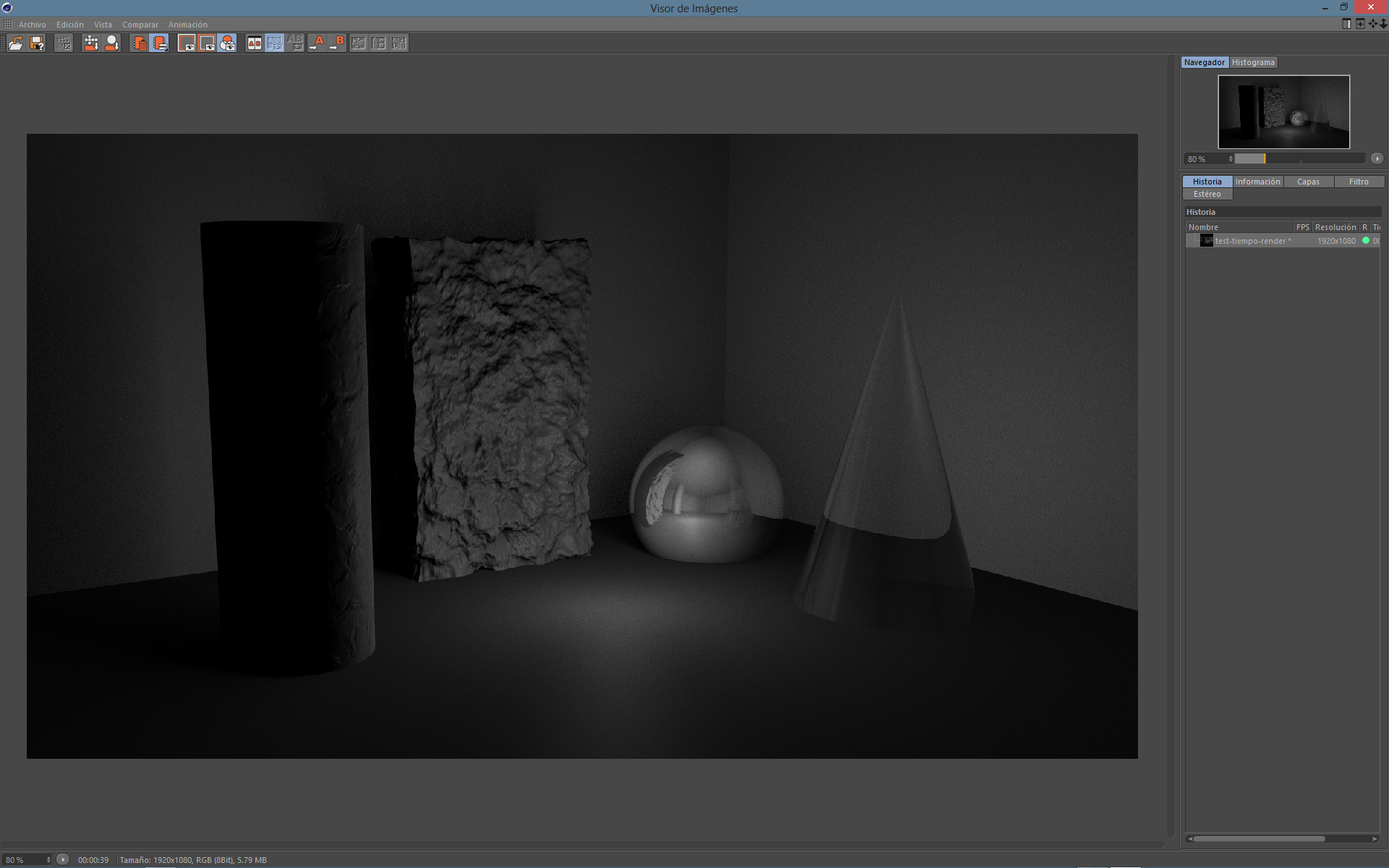Open the Capas tab
This screenshot has width=1389, height=868.
point(1308,182)
